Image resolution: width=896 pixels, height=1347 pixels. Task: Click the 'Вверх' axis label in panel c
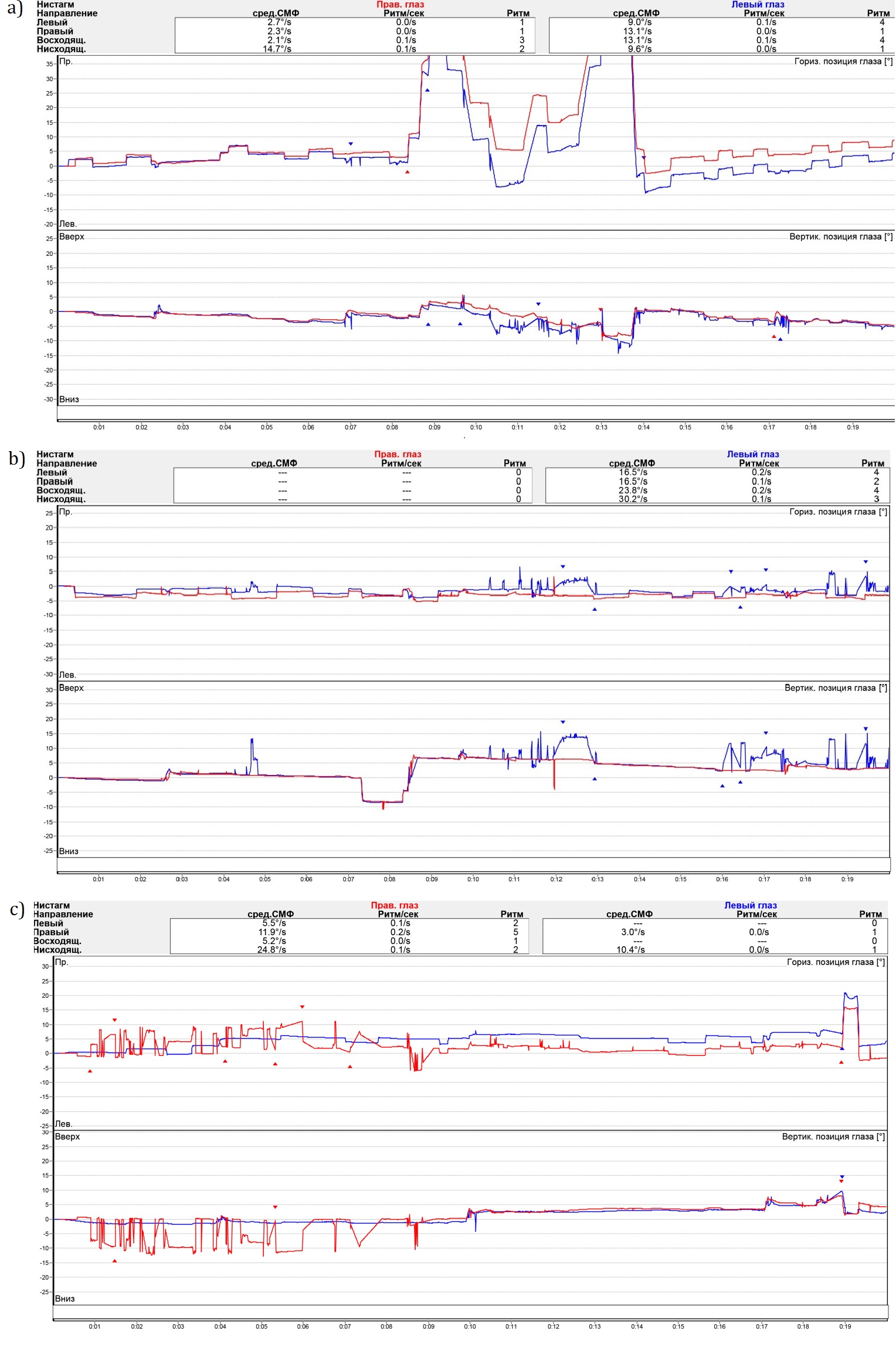coord(67,1136)
